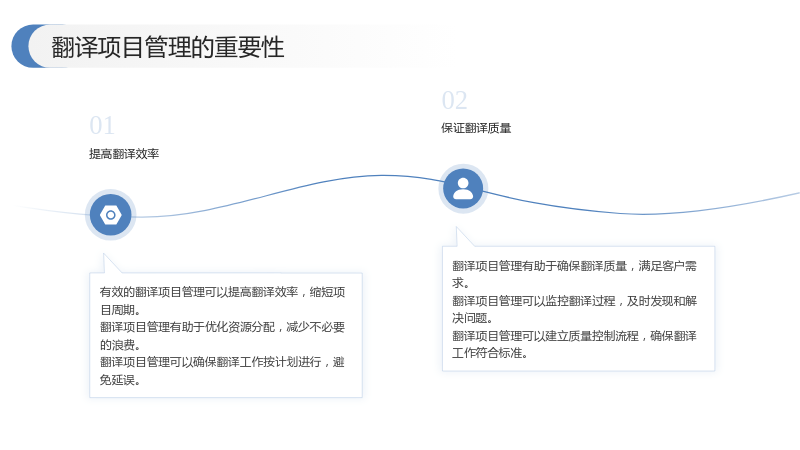Screen dimensions: 800x450
Task: Select the left text box about 缩短项目周期
Action: click(x=226, y=335)
